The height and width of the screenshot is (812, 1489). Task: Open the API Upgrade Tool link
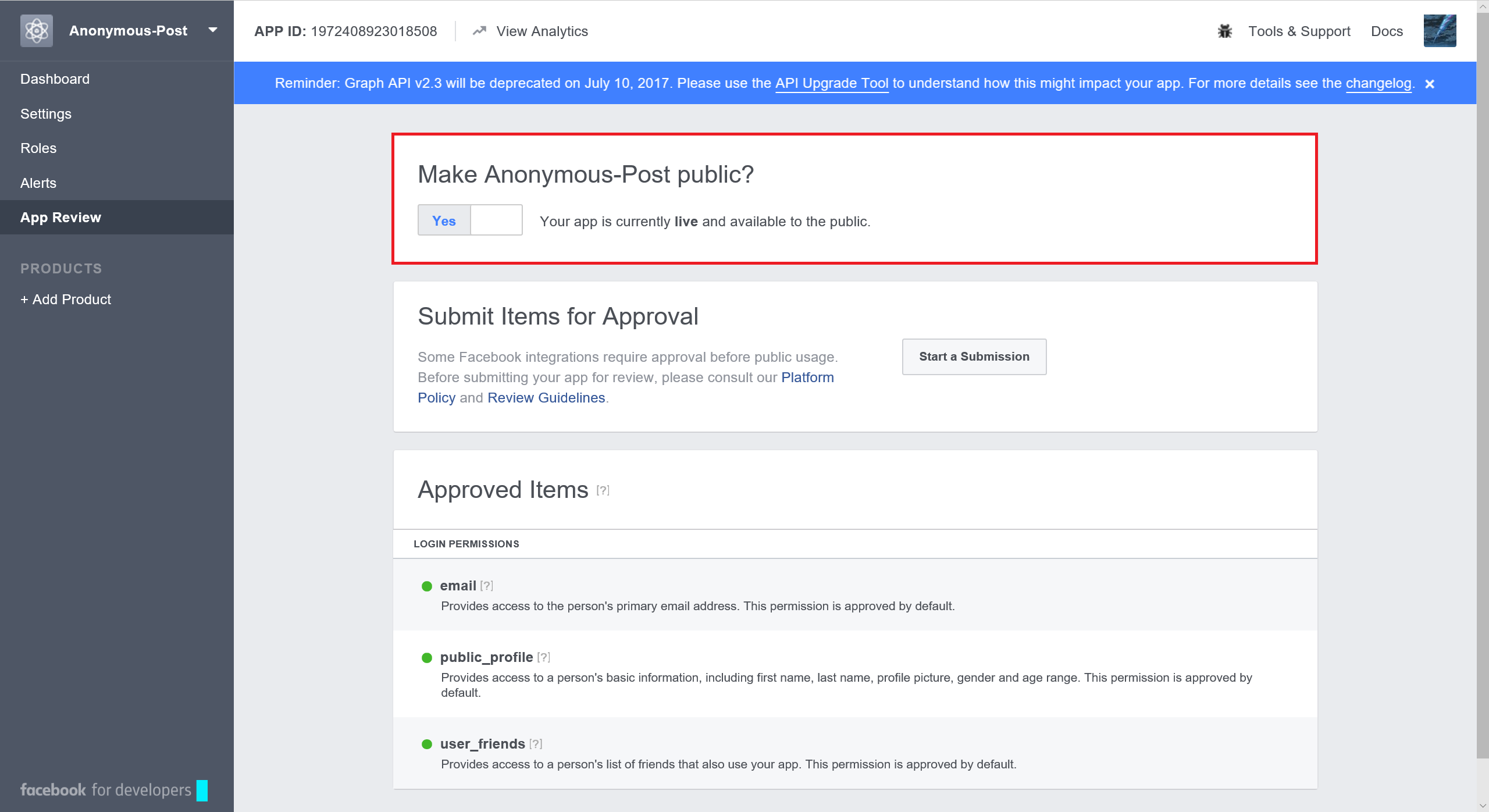click(831, 83)
